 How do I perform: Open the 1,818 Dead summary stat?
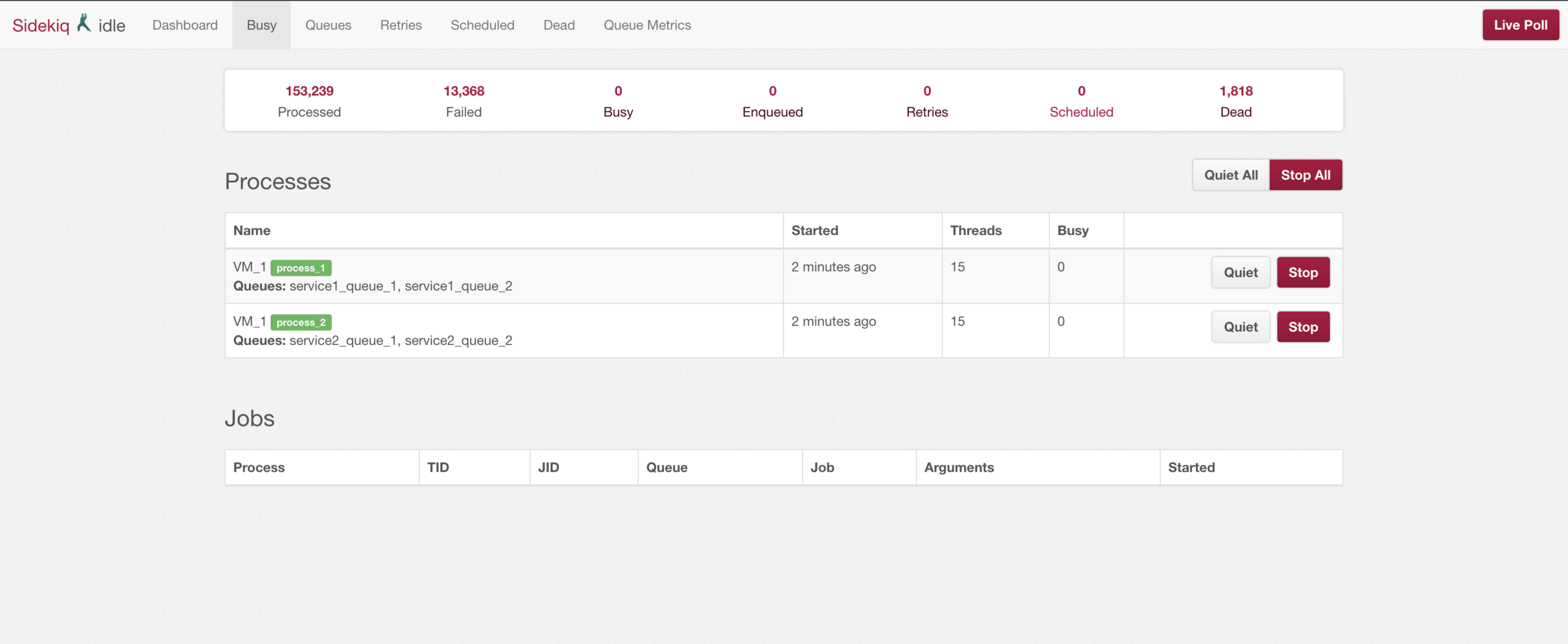[1236, 100]
